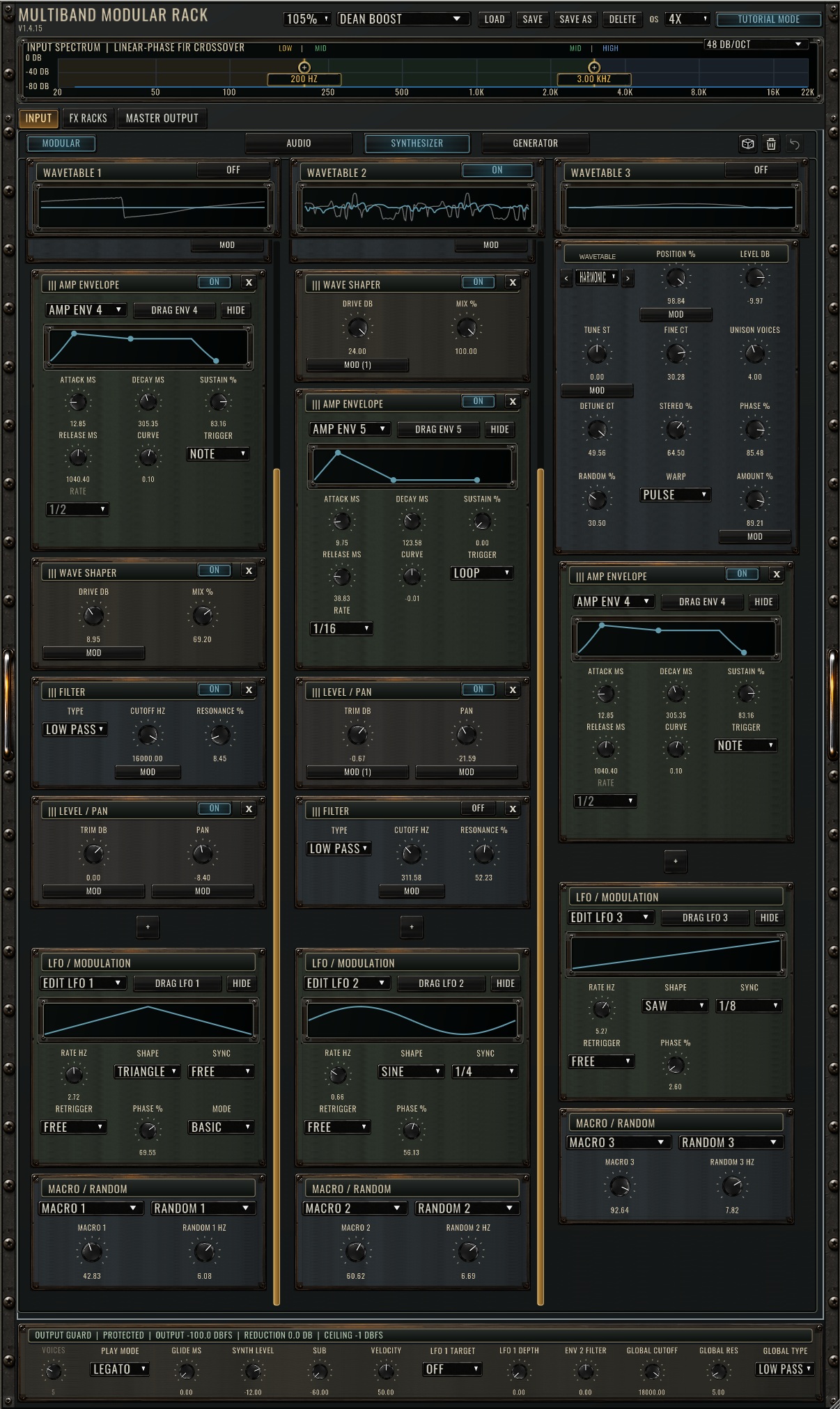Toggle Wavetable 1 Amp Envelope ON switch

[x=215, y=282]
